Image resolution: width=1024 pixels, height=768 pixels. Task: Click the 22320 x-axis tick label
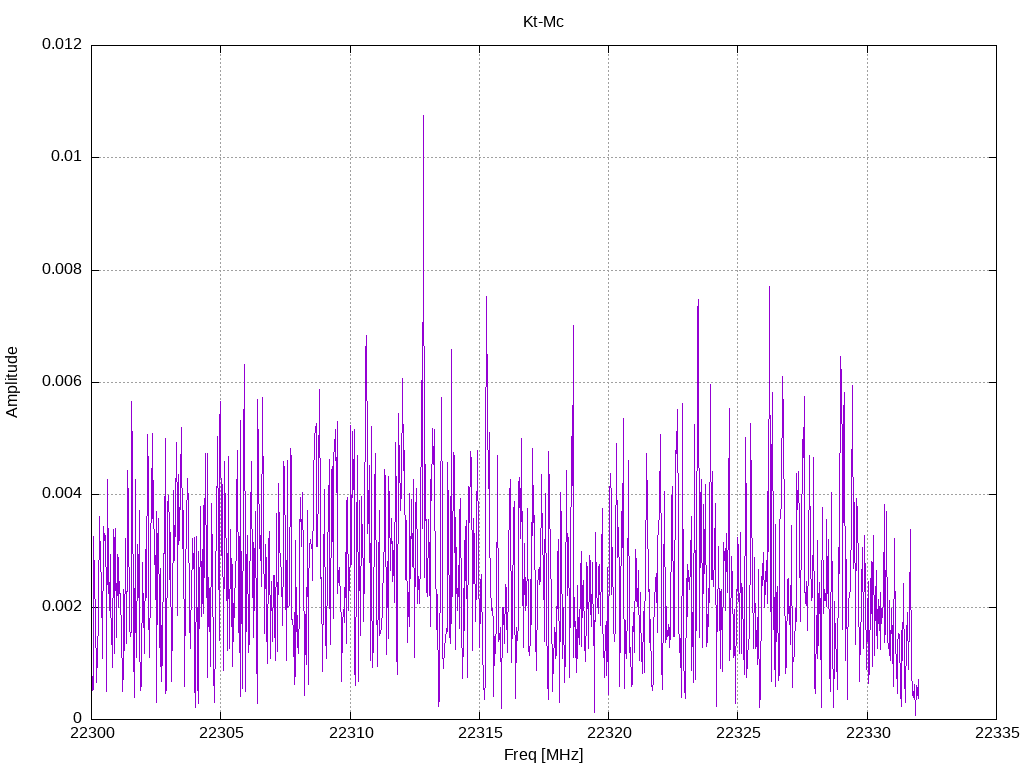pos(609,733)
